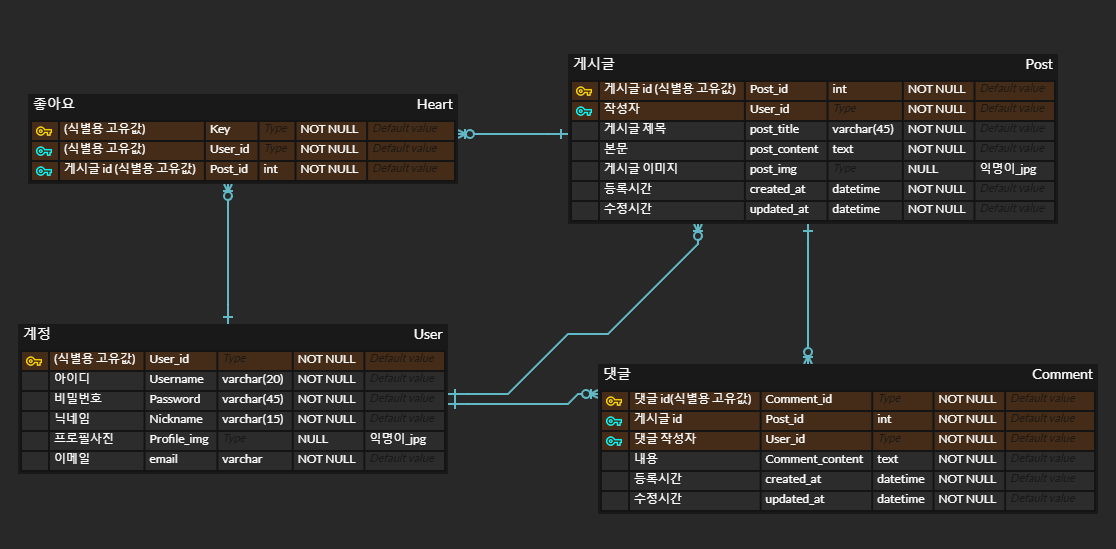Click 'updated_at' in the Post table

tap(779, 209)
